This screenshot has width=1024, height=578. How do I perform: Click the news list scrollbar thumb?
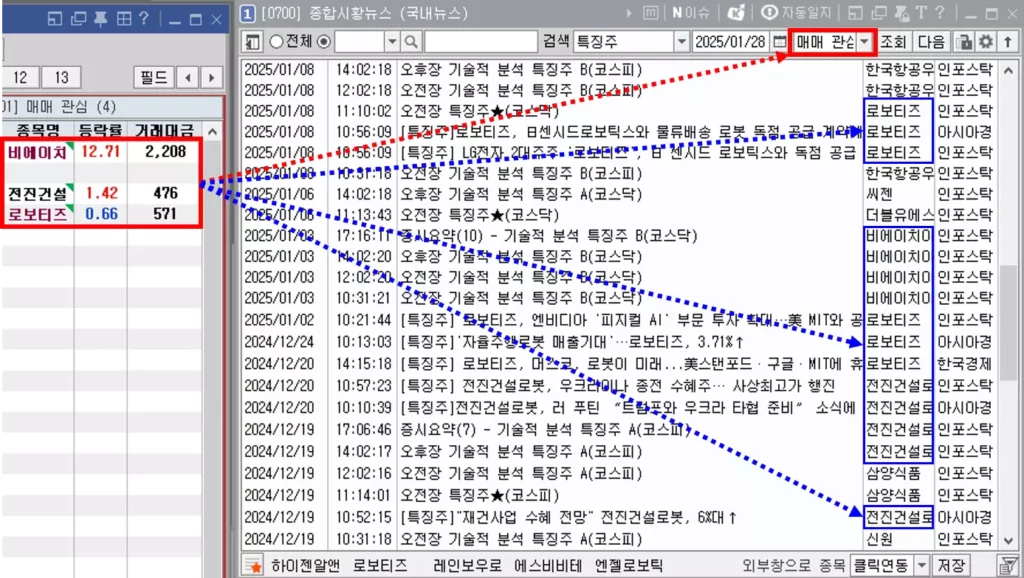coord(1008,323)
